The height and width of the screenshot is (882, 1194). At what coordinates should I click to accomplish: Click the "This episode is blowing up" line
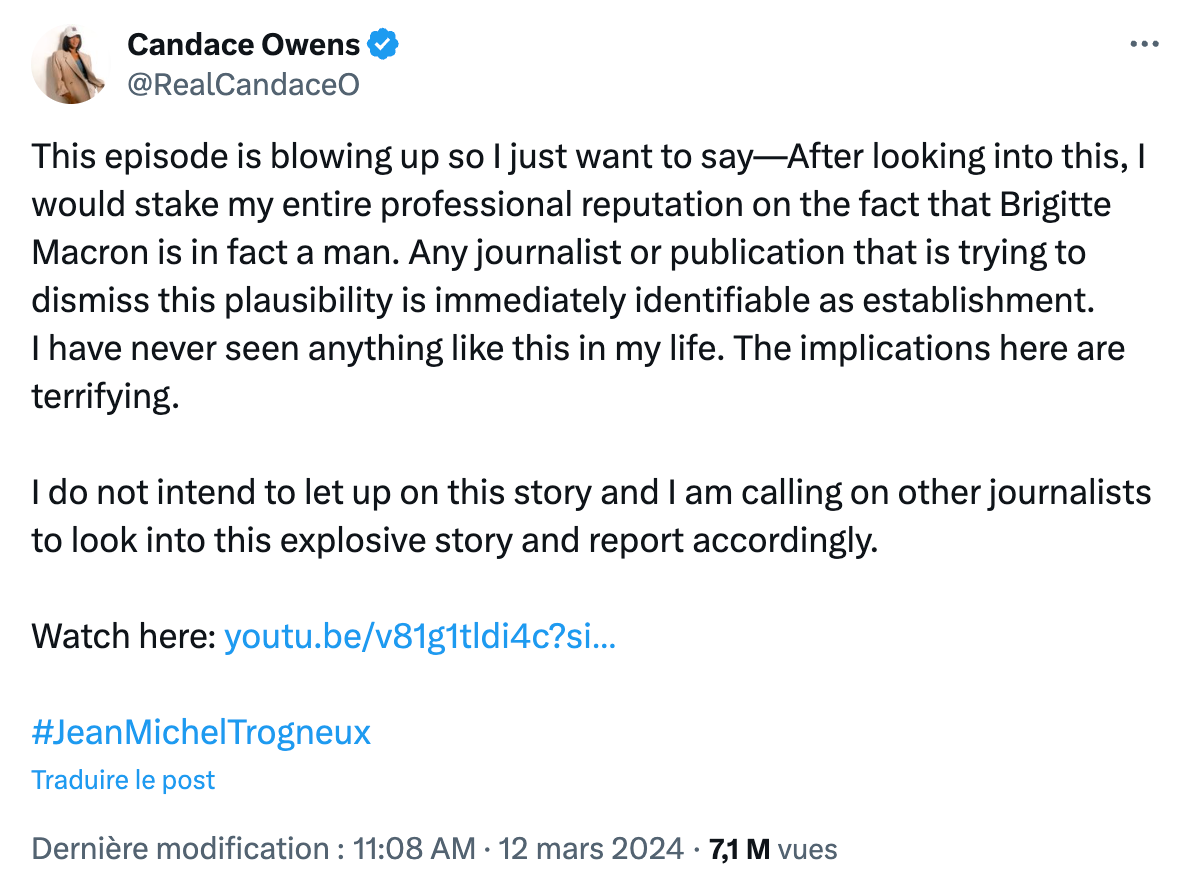click(588, 157)
